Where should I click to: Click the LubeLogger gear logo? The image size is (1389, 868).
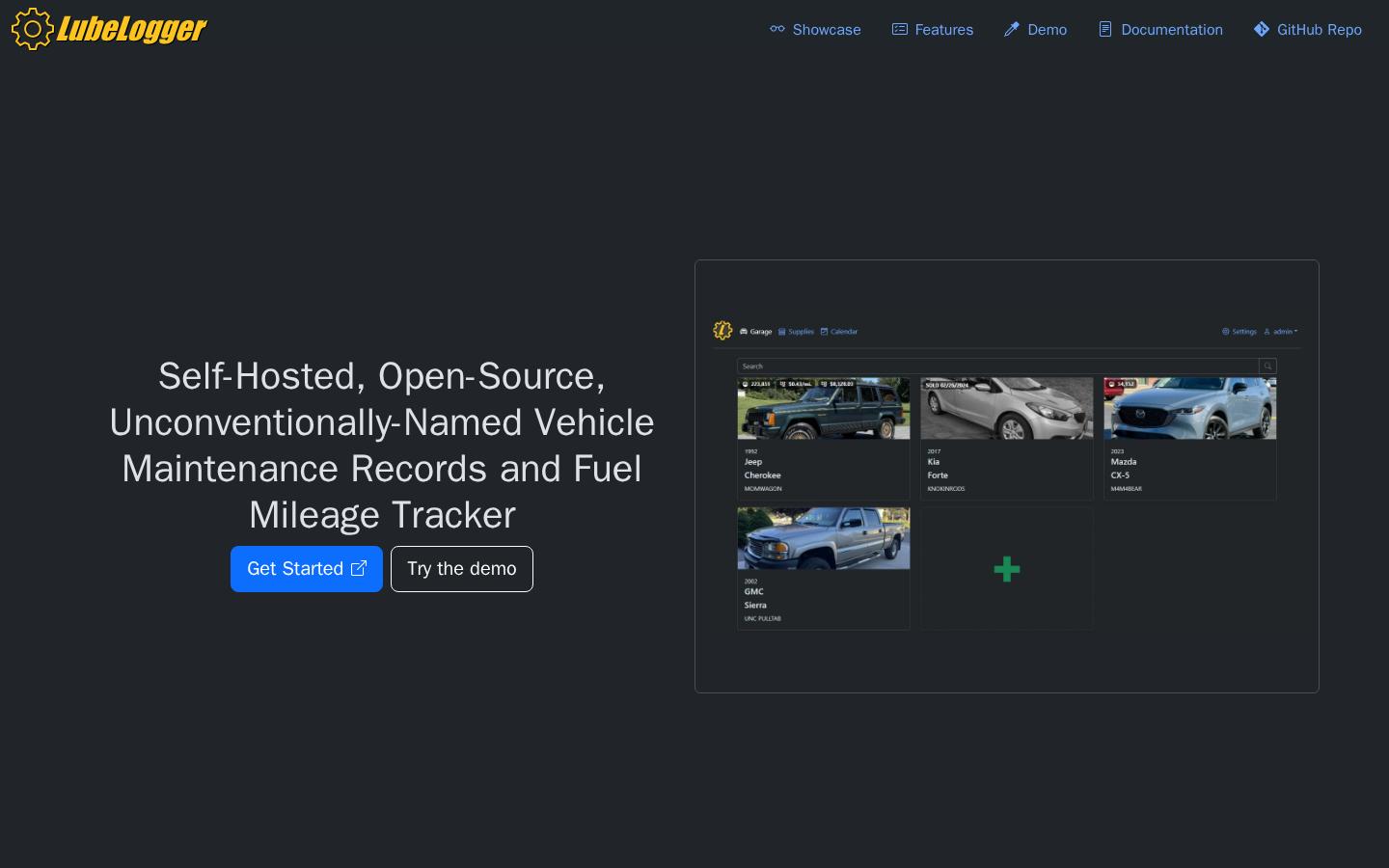(x=109, y=29)
